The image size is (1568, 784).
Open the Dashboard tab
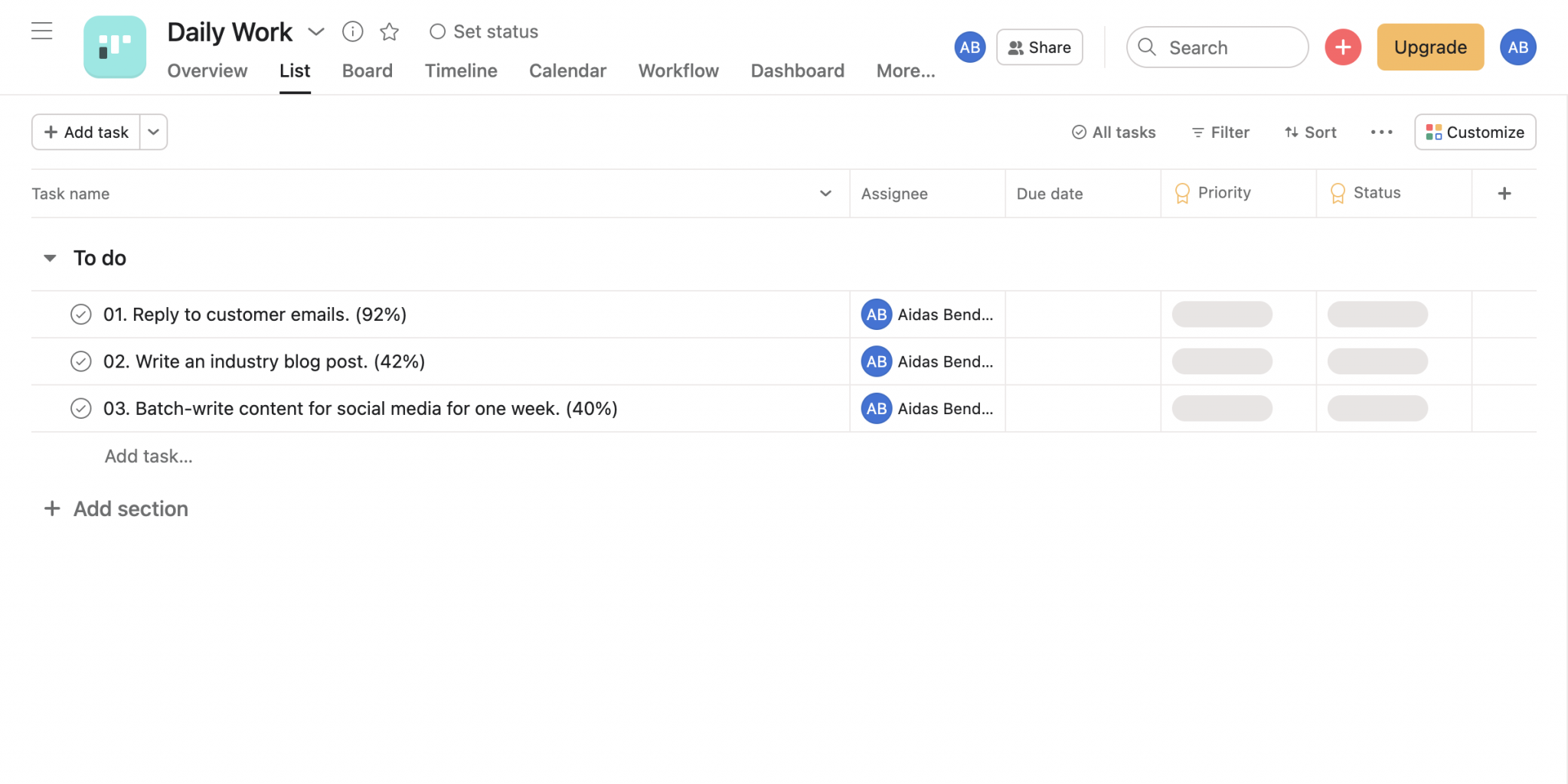[797, 70]
